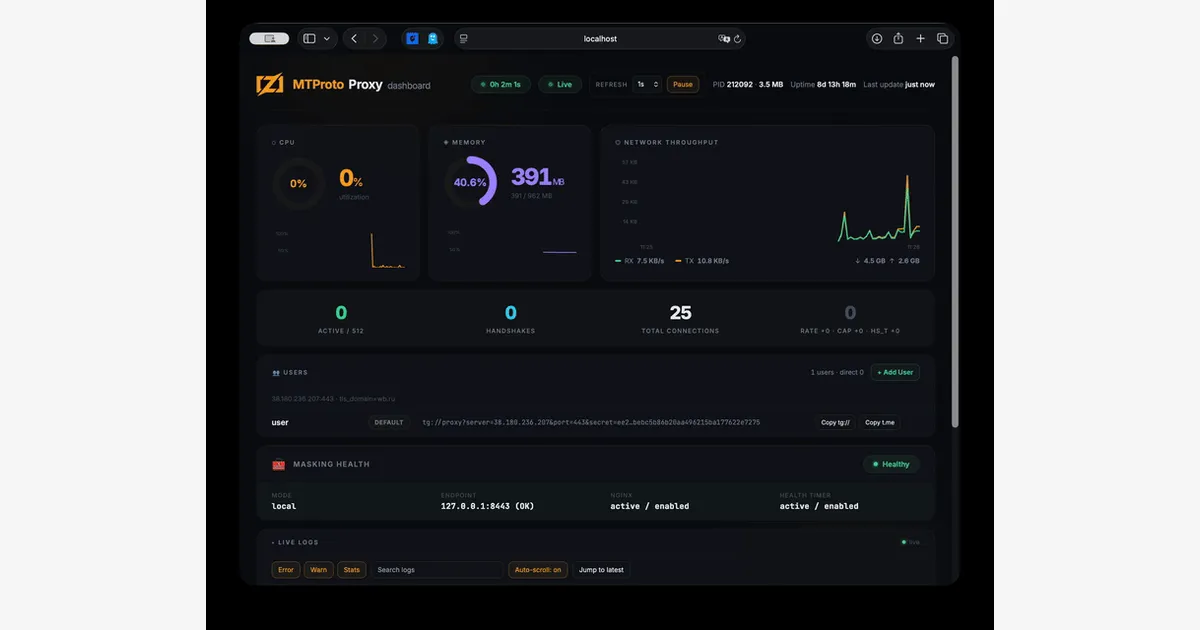Viewport: 1200px width, 630px height.
Task: Click the Total Connections 25 counter
Action: pyautogui.click(x=680, y=319)
